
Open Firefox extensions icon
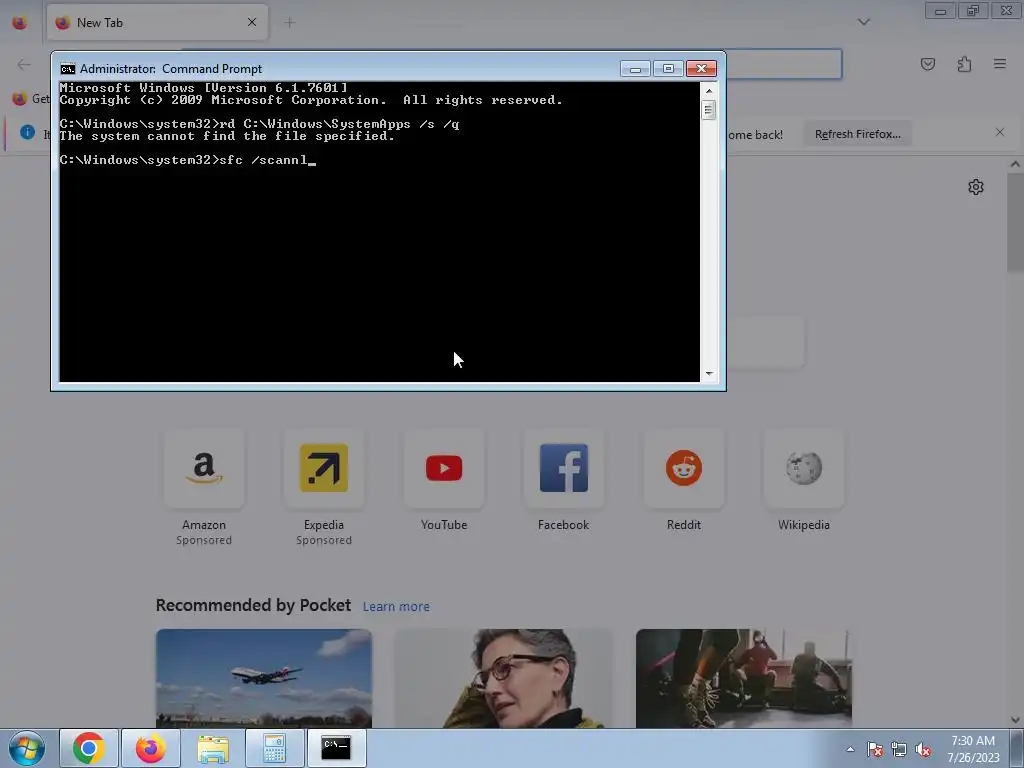pyautogui.click(x=964, y=64)
